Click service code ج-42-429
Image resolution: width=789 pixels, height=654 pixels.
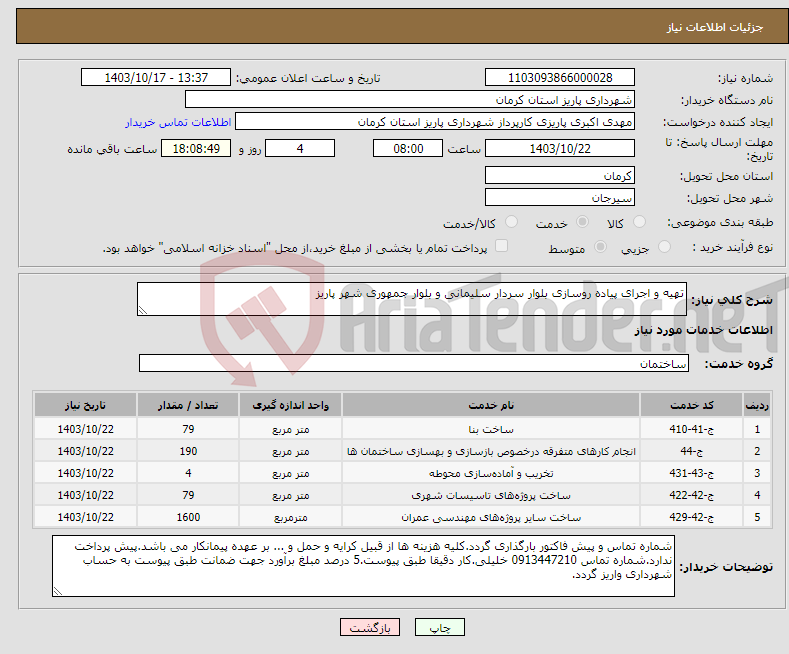click(692, 517)
